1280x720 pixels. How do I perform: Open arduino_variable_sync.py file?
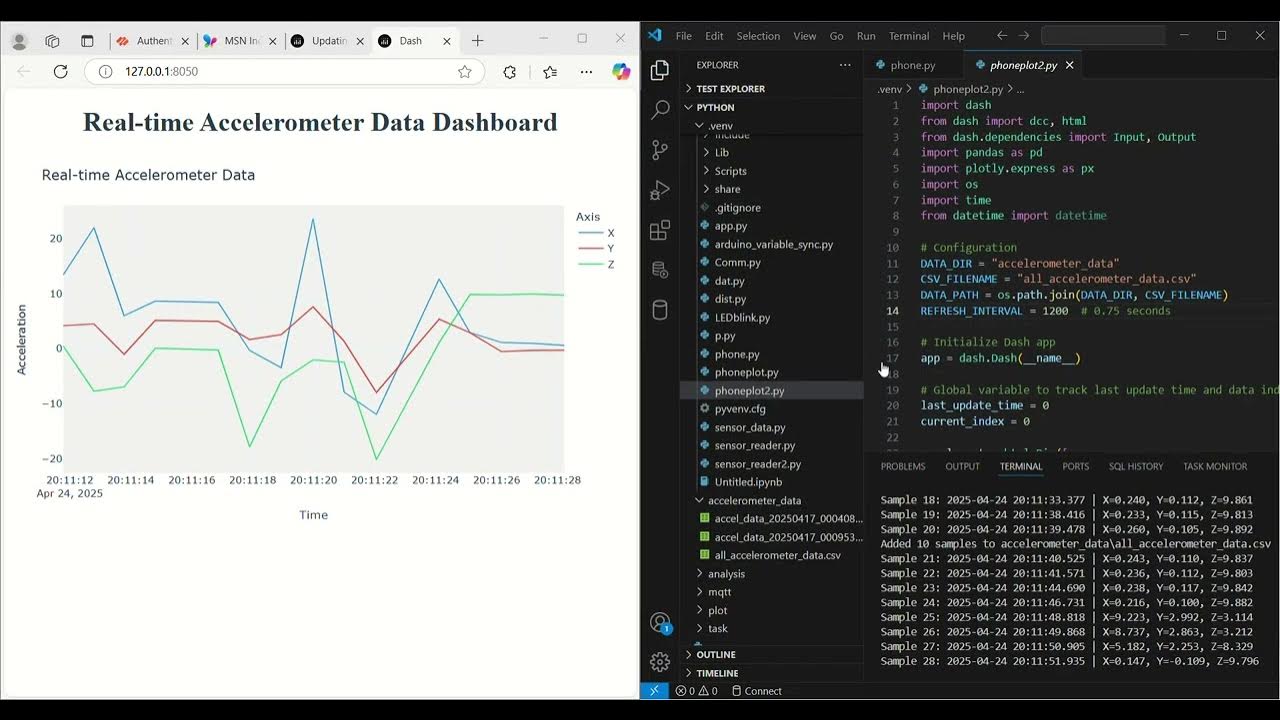(772, 244)
